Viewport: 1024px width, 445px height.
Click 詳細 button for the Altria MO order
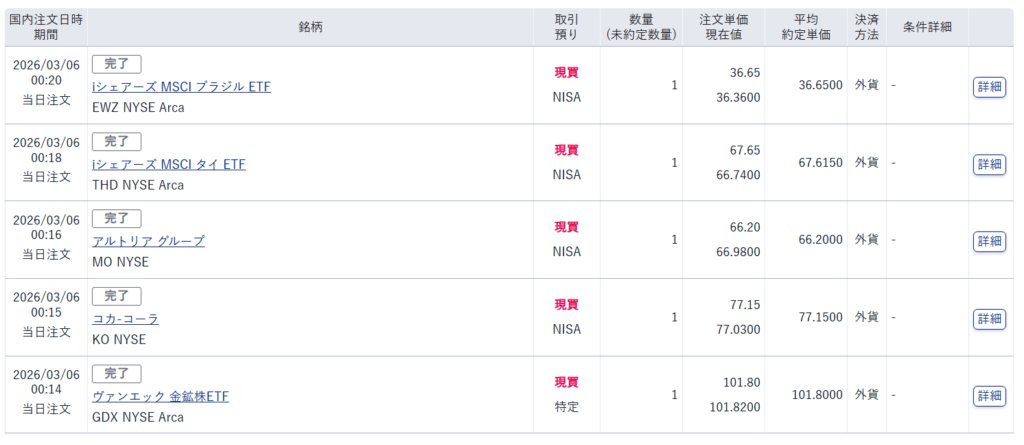(989, 241)
